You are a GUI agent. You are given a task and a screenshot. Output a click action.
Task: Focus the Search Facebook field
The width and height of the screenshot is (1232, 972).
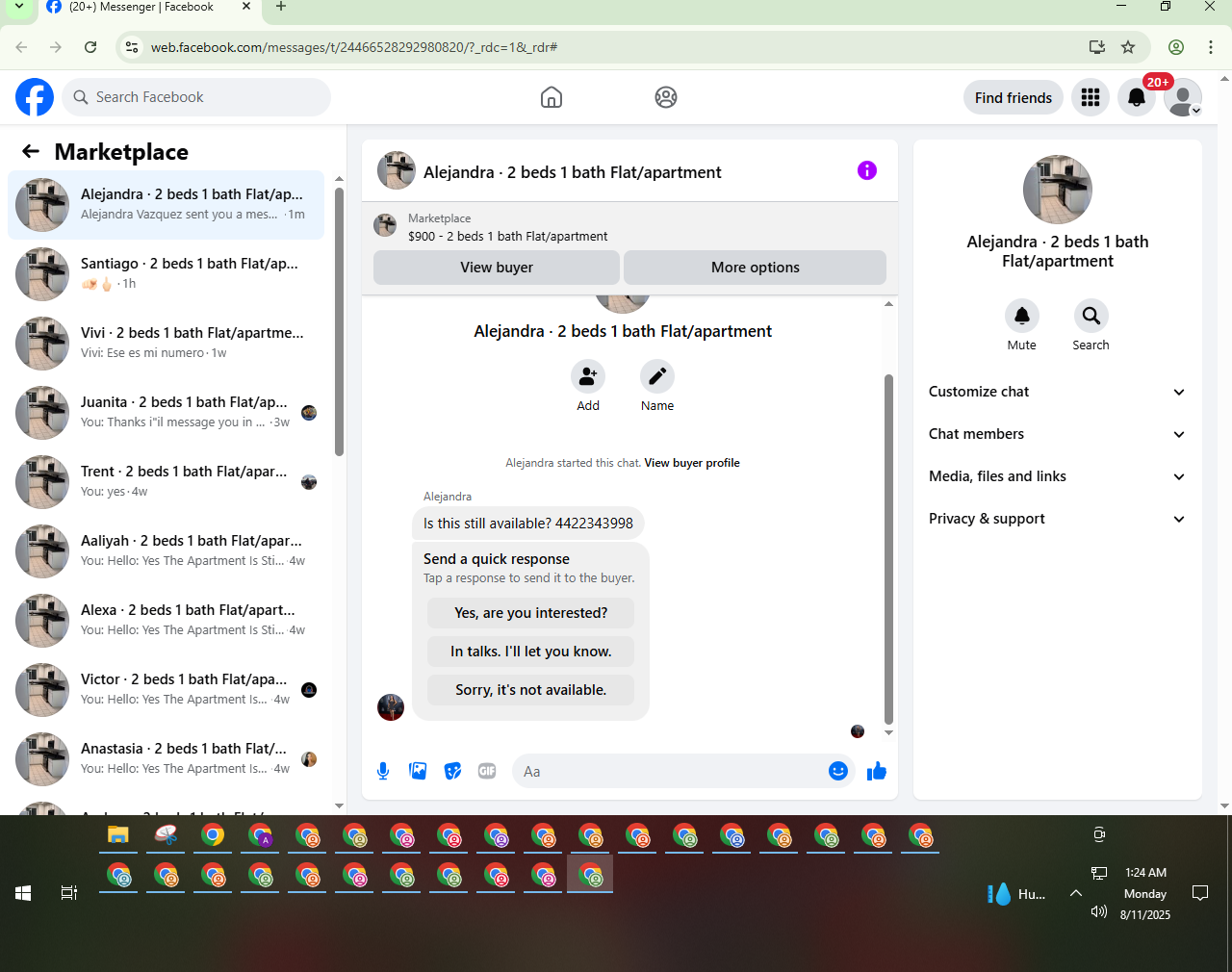(x=197, y=97)
